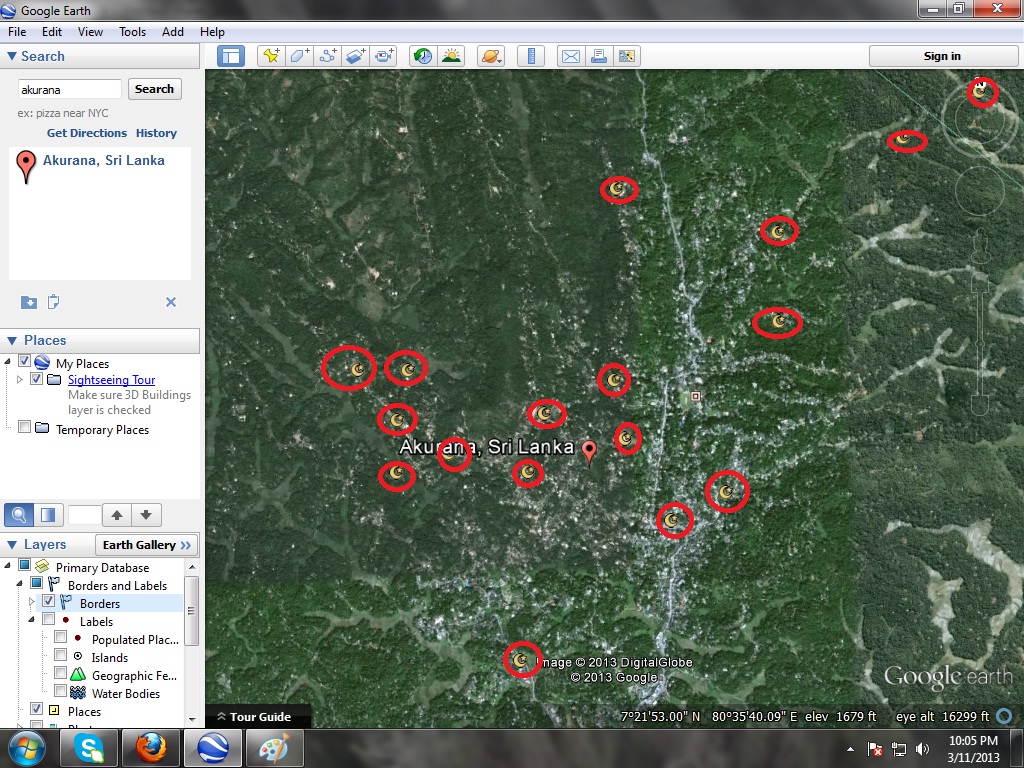Image resolution: width=1024 pixels, height=768 pixels.
Task: Open the File menu
Action: click(17, 32)
